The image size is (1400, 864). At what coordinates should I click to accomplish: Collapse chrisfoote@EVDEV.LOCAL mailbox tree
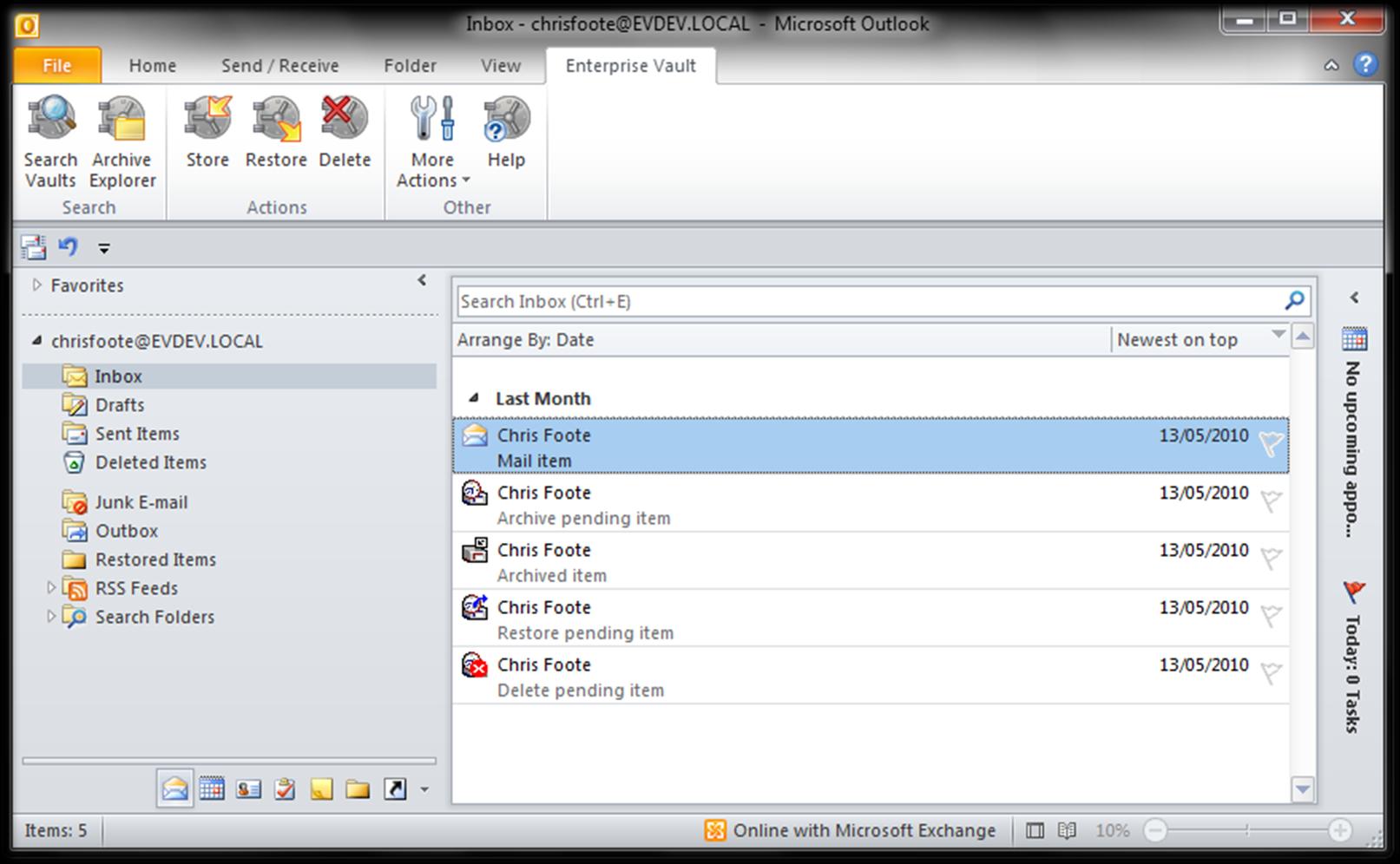pos(36,341)
